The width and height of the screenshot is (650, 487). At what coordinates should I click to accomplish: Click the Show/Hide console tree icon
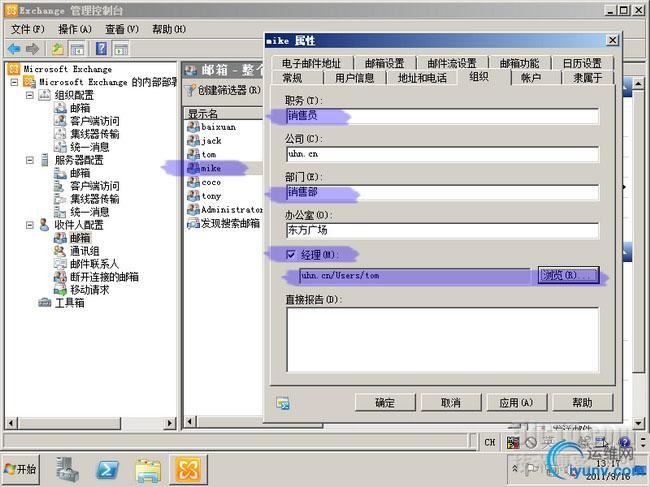coord(77,49)
